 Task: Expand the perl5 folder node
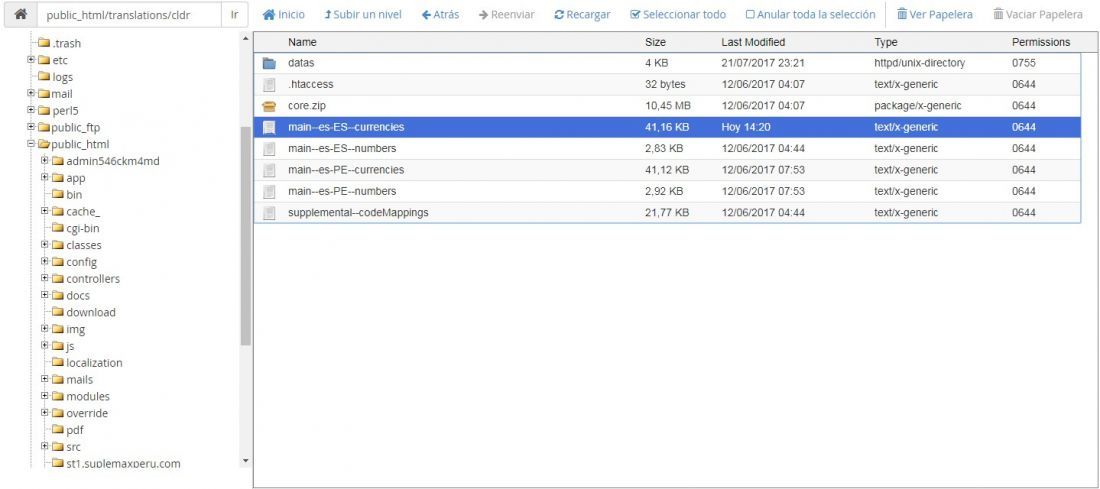[x=31, y=110]
